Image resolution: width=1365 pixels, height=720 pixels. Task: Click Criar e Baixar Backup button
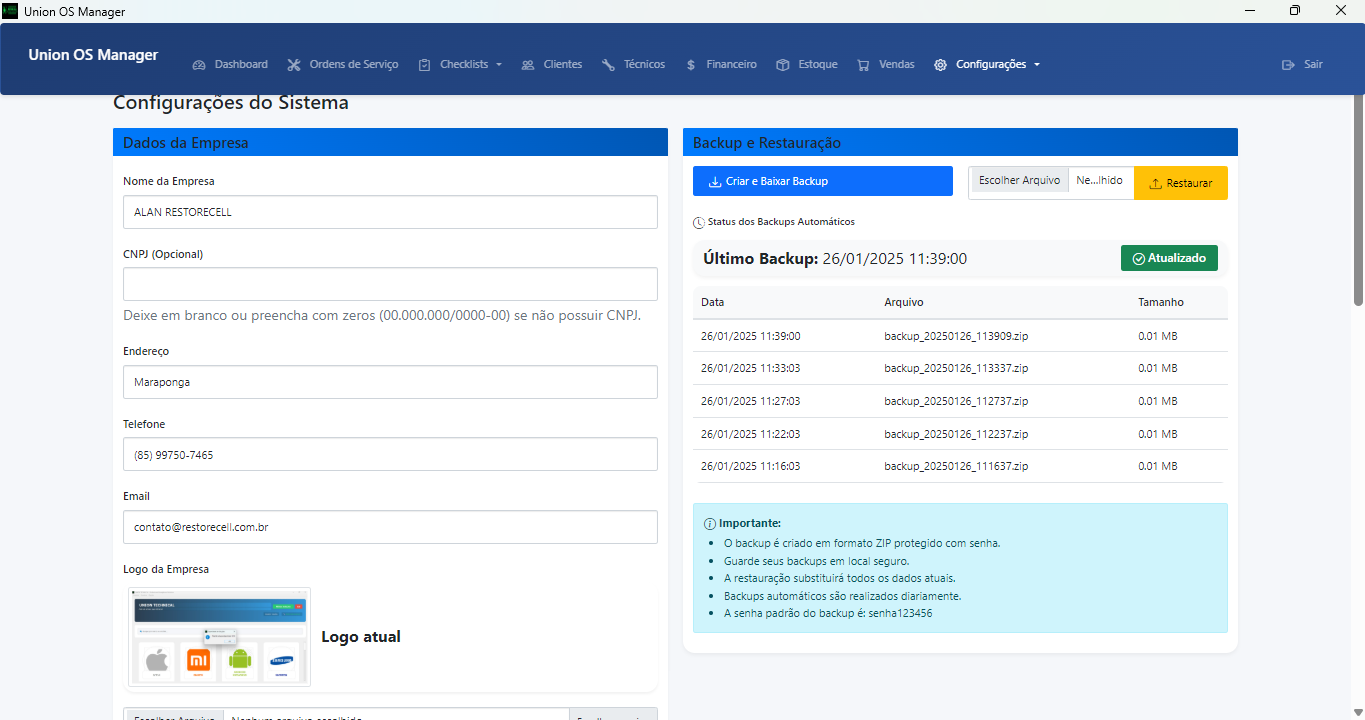(x=822, y=181)
